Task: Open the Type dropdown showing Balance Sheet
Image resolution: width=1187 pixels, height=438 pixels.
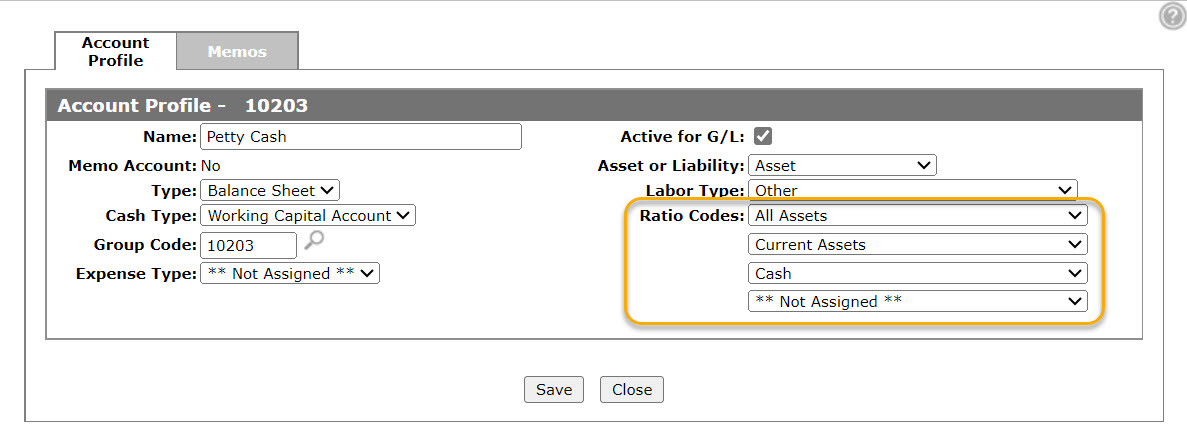Action: [270, 191]
